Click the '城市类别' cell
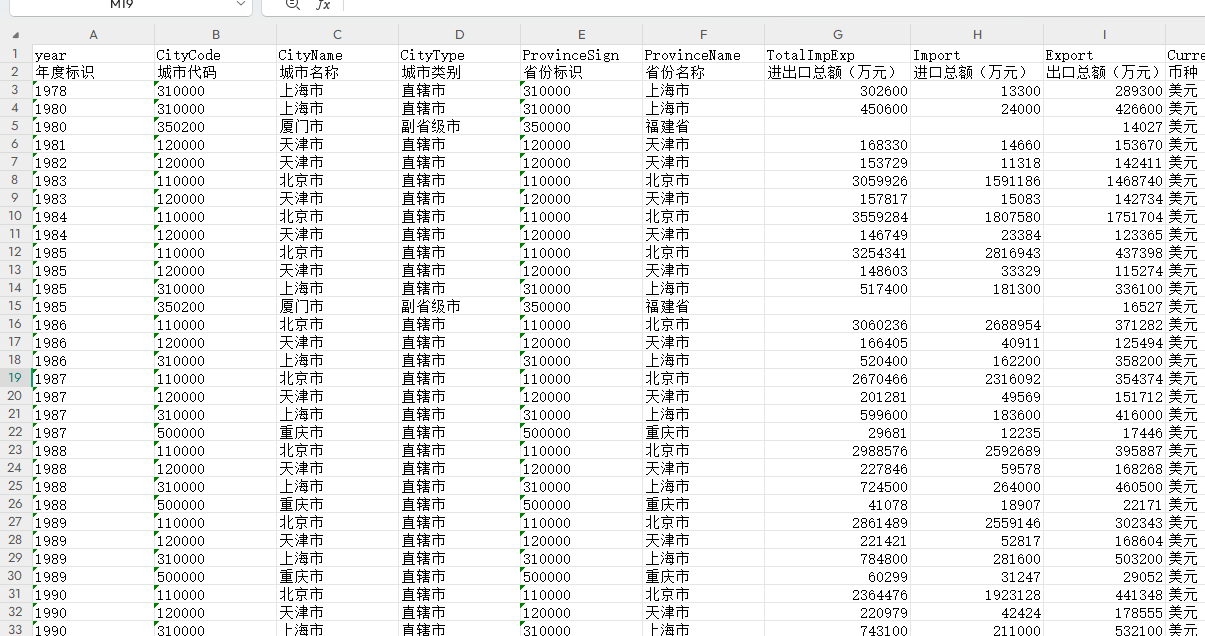 point(459,73)
